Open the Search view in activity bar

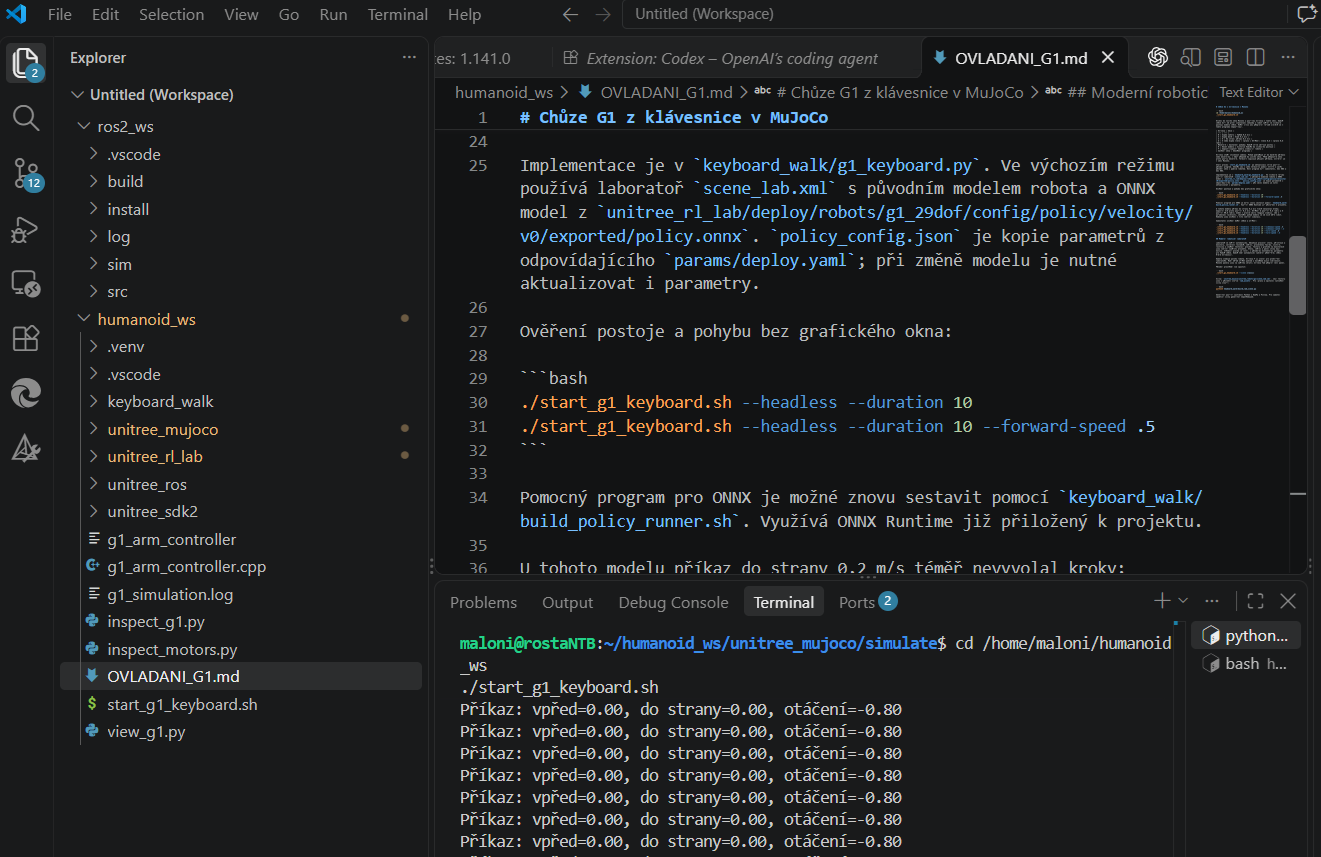pos(26,118)
